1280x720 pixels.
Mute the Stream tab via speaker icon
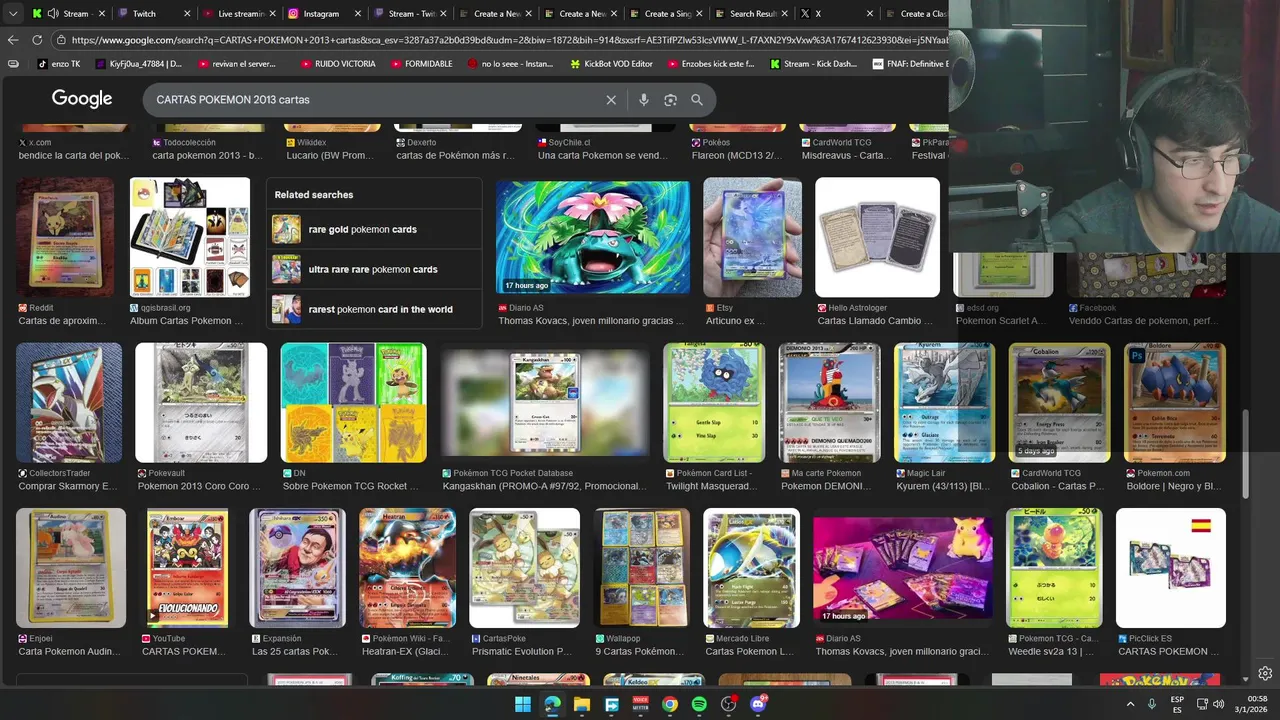51,14
